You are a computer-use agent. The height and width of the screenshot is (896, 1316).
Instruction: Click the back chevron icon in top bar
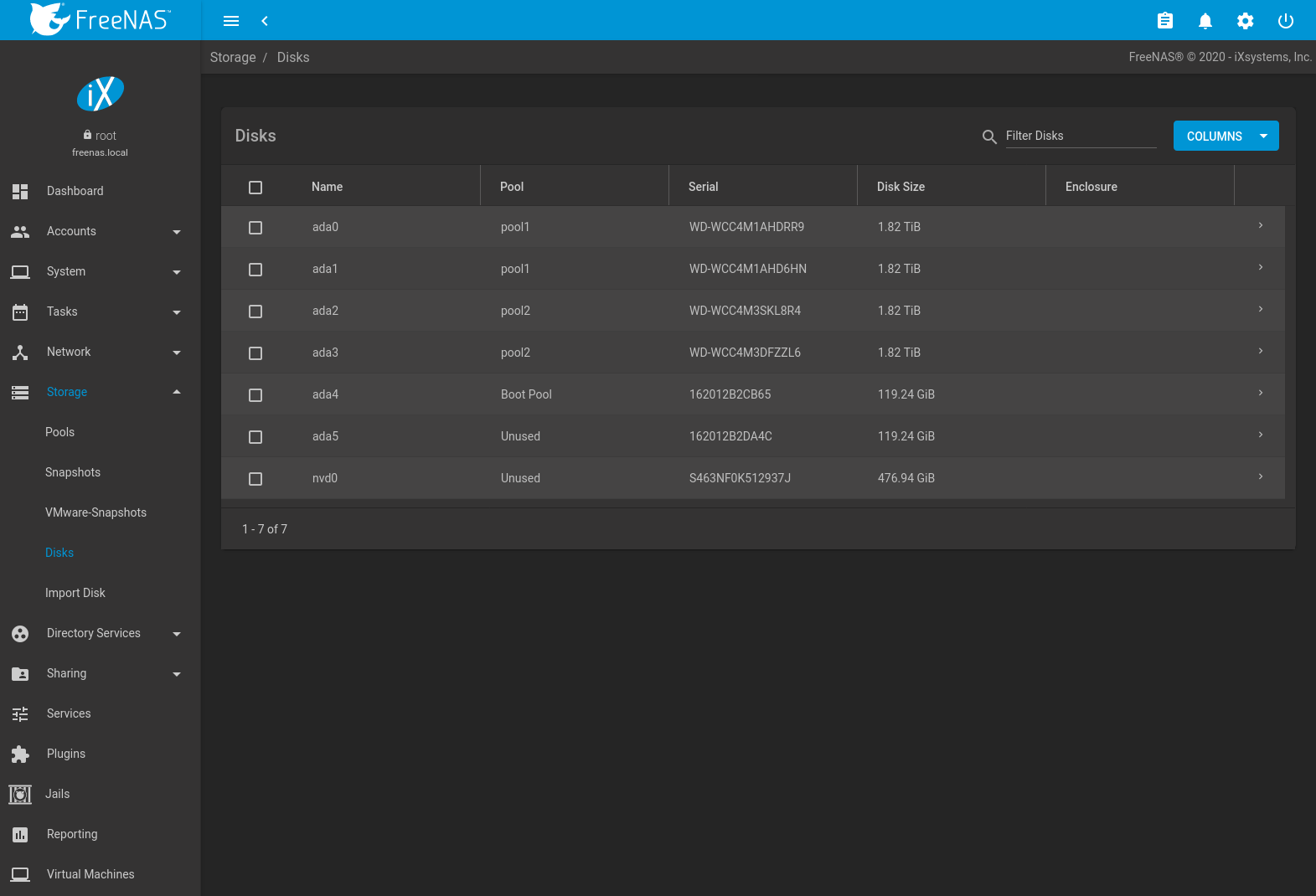pos(265,21)
